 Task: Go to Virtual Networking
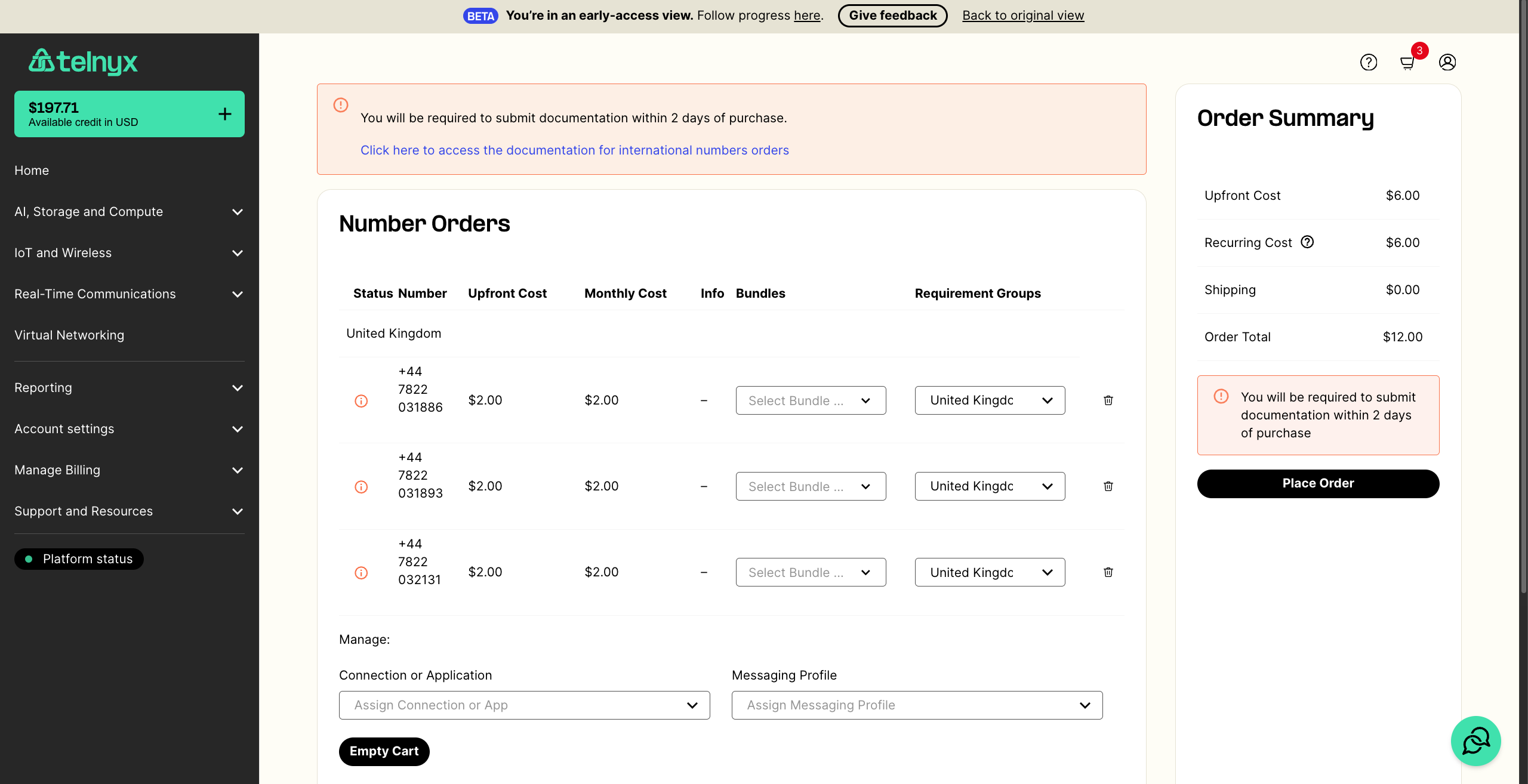(69, 335)
